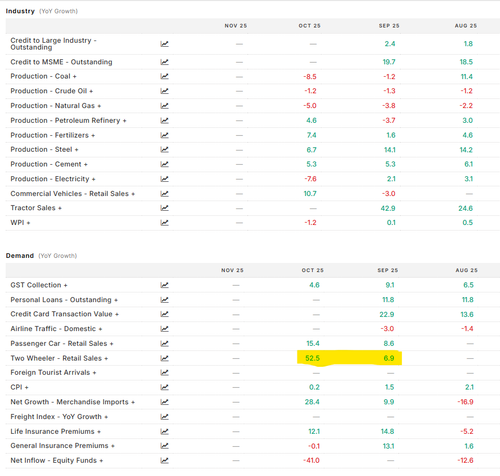The image size is (500, 476).
Task: View chart icon for Freight Index row
Action: [x=164, y=417]
